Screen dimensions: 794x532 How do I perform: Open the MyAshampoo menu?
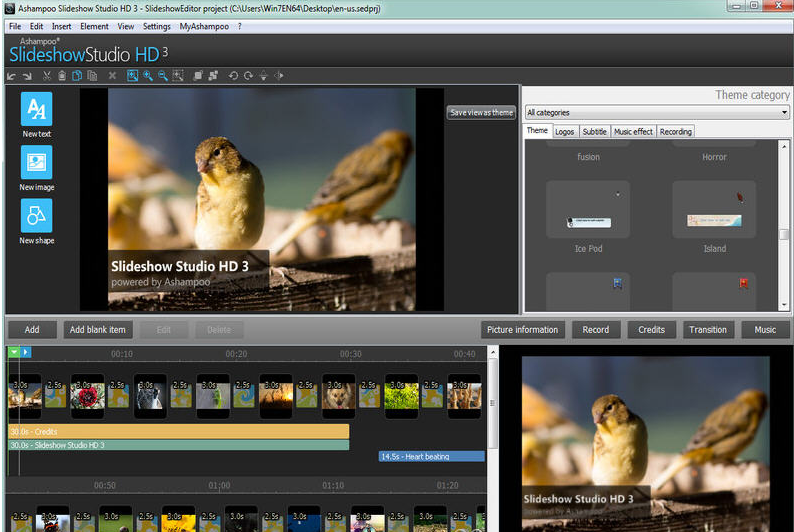pyautogui.click(x=204, y=26)
